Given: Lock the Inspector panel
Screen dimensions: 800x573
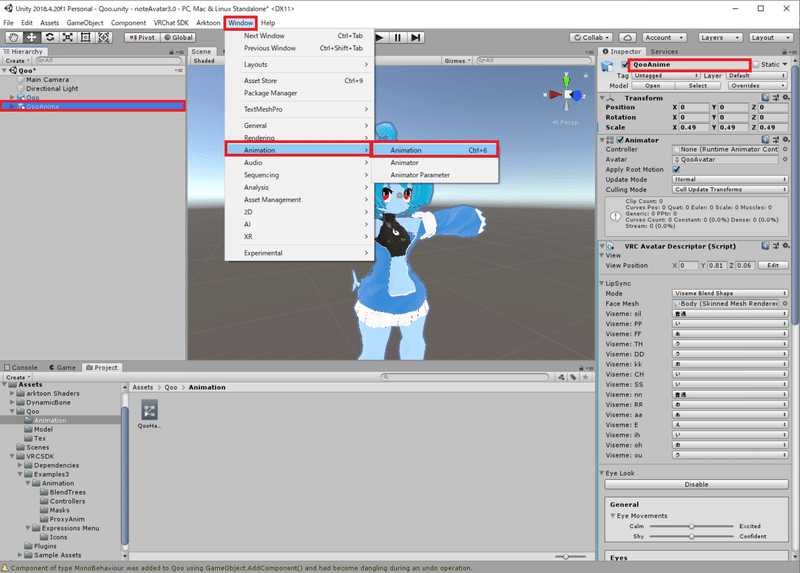Looking at the screenshot, I should click(784, 52).
